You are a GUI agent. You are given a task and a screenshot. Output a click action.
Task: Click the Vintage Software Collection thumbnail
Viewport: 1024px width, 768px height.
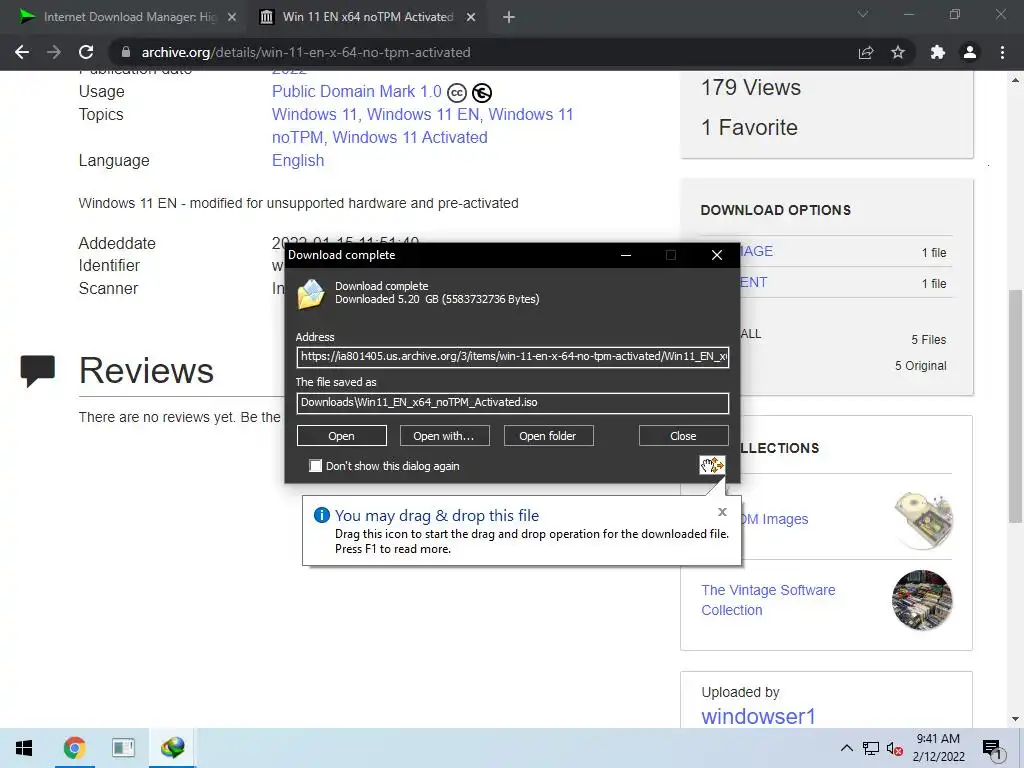pos(922,600)
